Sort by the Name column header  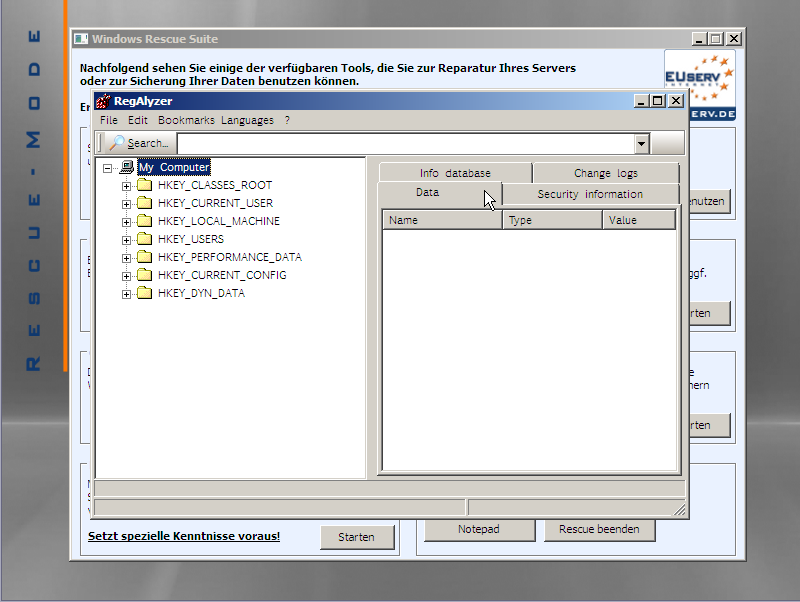click(x=443, y=220)
